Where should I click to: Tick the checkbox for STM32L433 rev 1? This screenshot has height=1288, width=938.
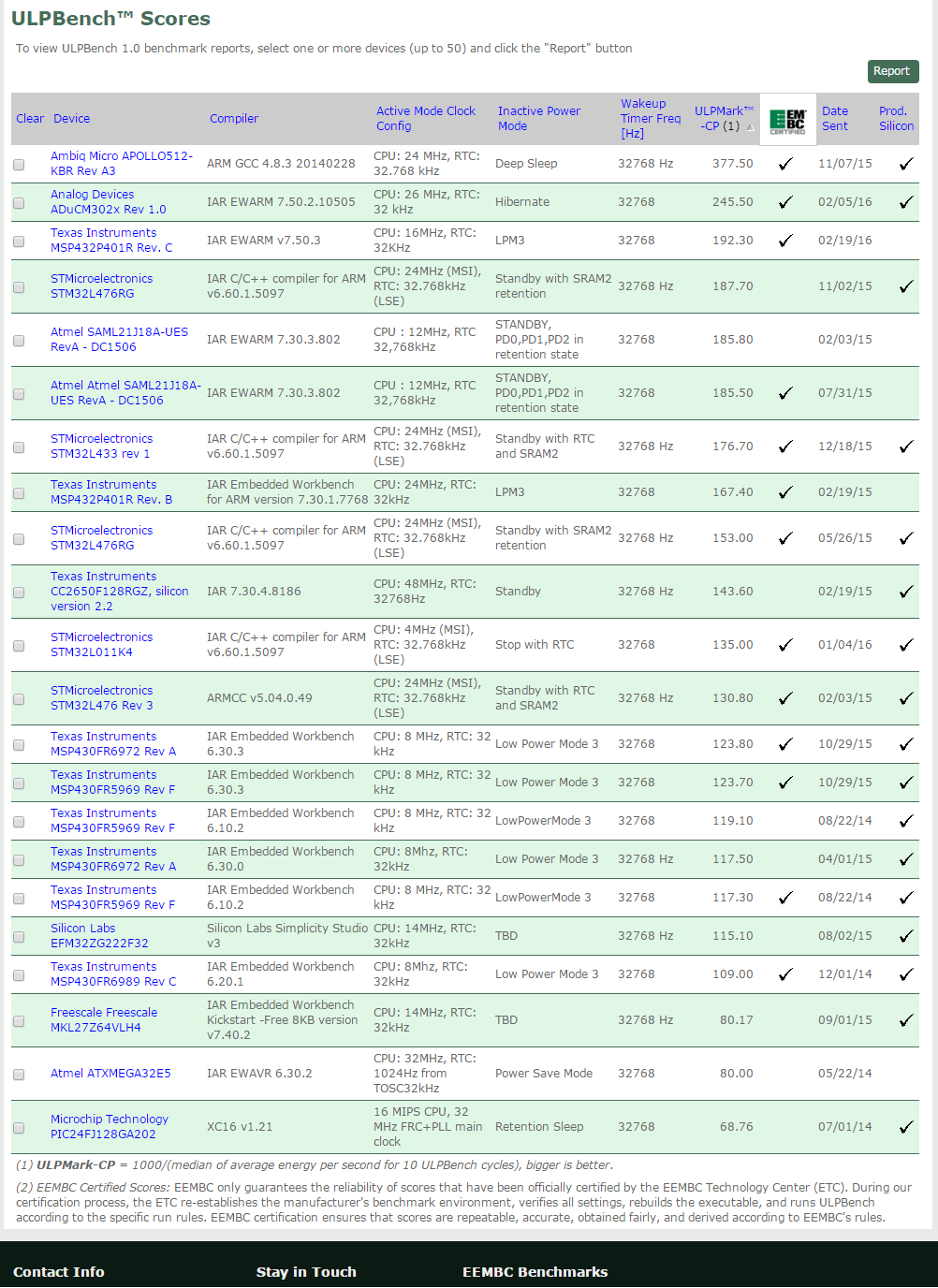19,447
